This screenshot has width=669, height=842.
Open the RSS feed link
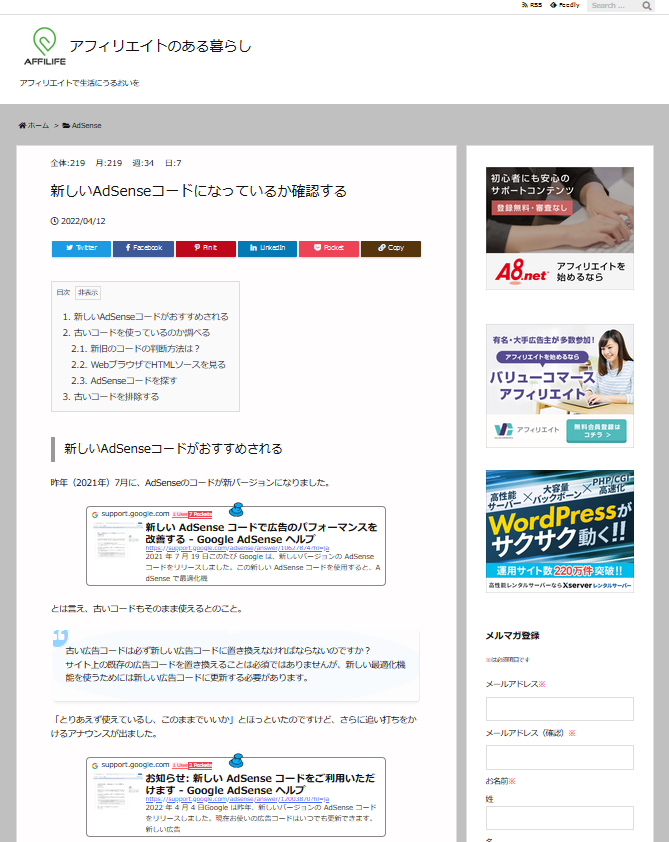(x=532, y=5)
